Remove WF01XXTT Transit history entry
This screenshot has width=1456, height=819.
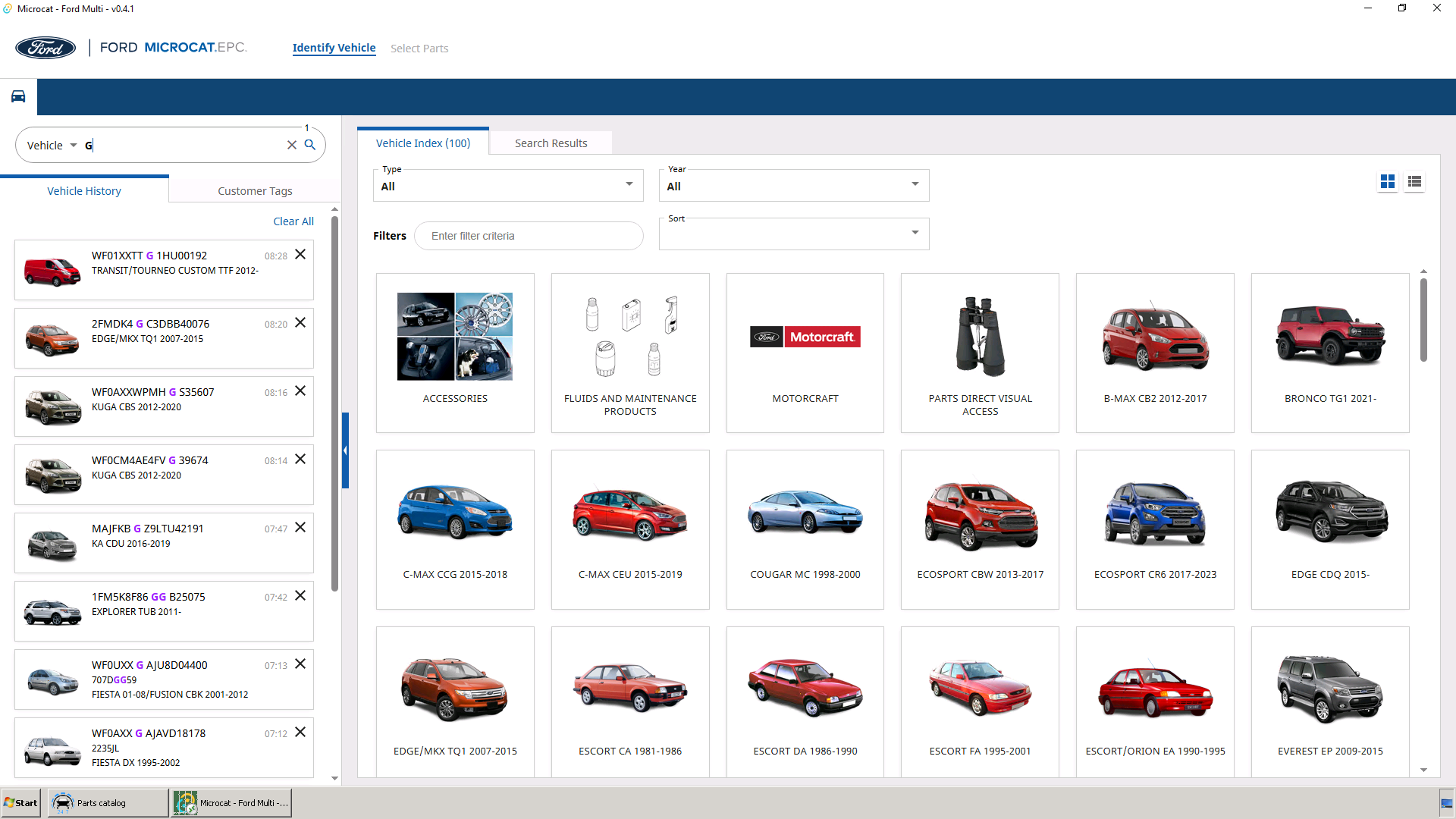point(300,254)
